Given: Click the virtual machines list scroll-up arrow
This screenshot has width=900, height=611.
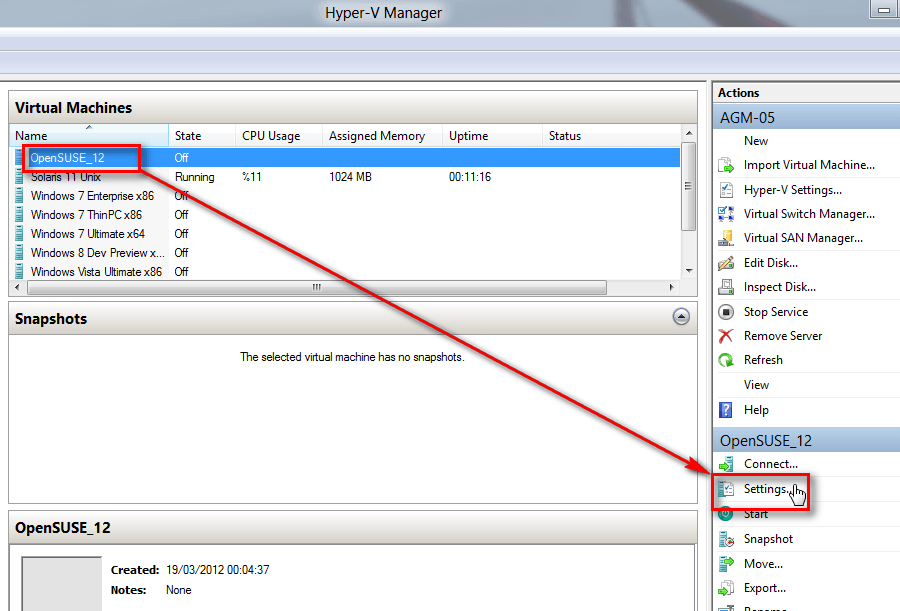Looking at the screenshot, I should [x=689, y=133].
